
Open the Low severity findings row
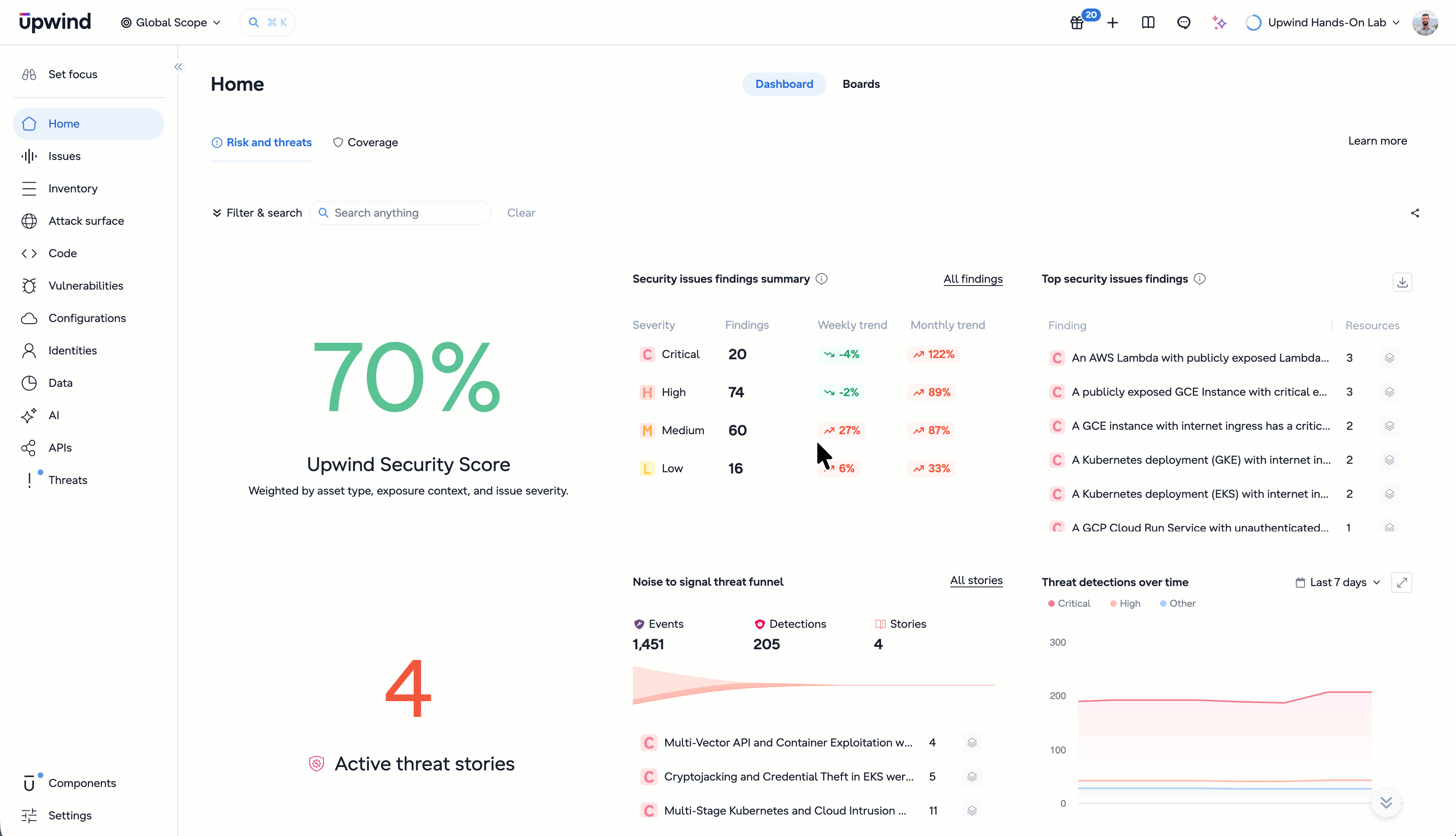pos(817,469)
